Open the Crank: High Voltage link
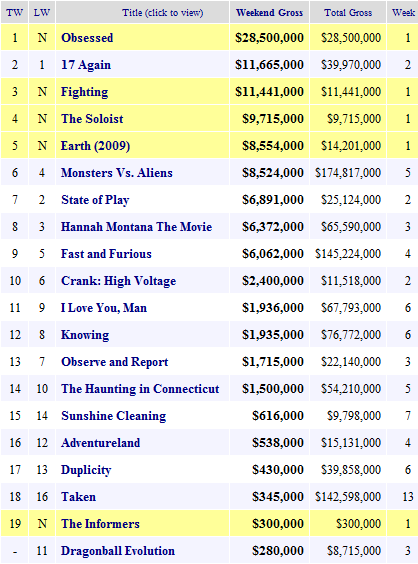This screenshot has height=564, width=418. [119, 281]
